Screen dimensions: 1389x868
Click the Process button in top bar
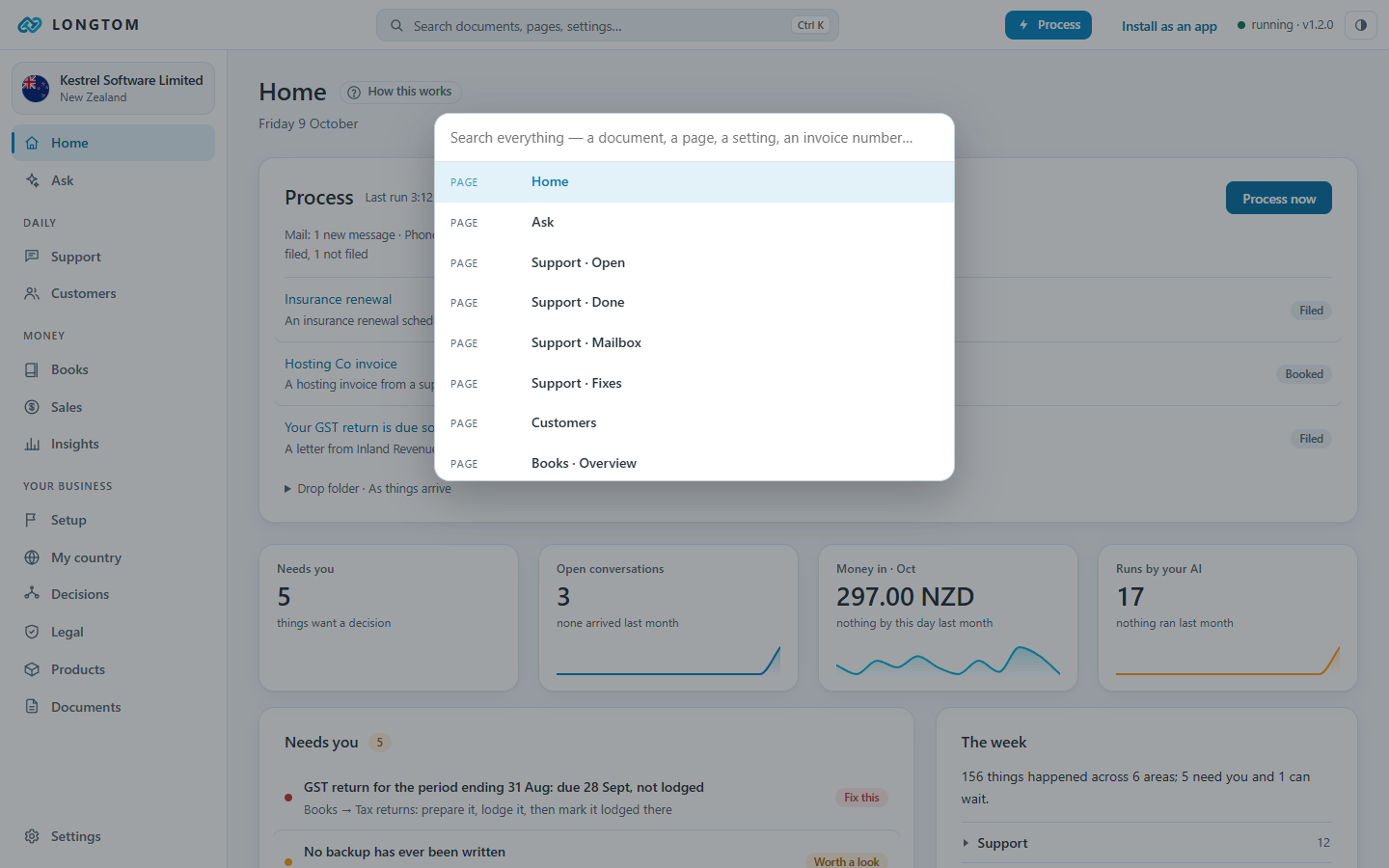1049,25
